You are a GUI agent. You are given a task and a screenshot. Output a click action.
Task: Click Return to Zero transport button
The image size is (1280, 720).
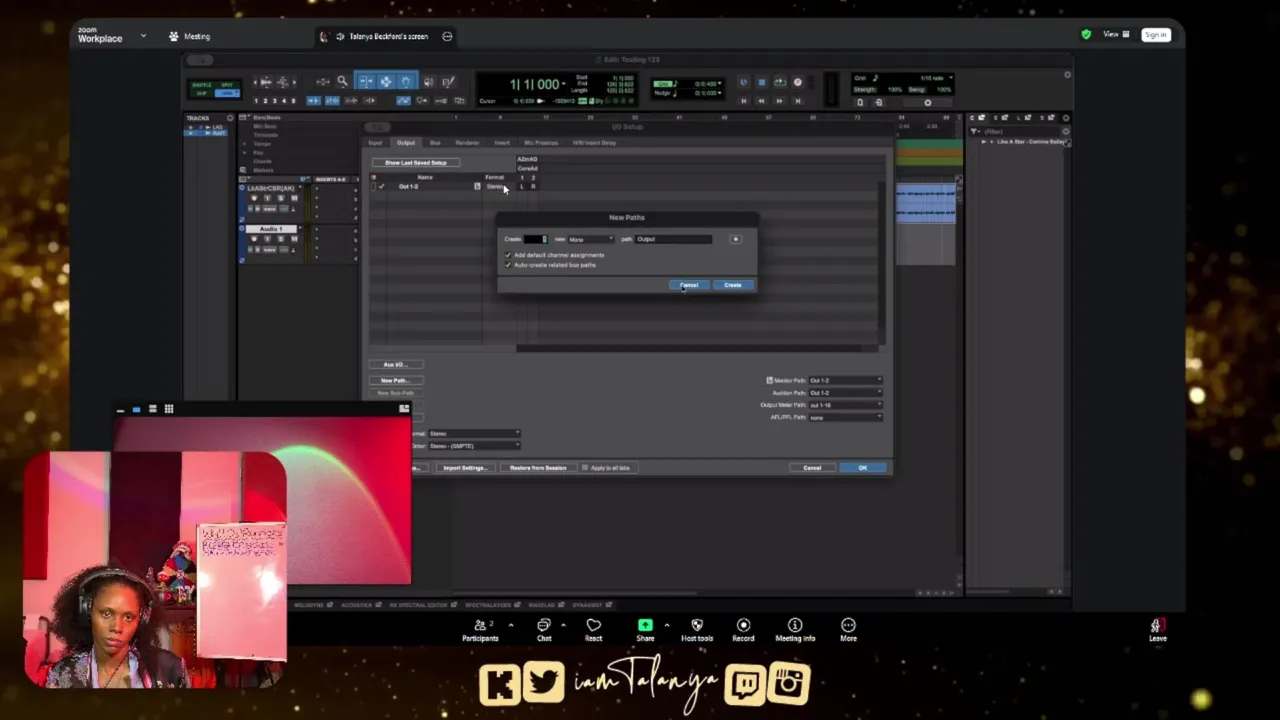point(743,101)
